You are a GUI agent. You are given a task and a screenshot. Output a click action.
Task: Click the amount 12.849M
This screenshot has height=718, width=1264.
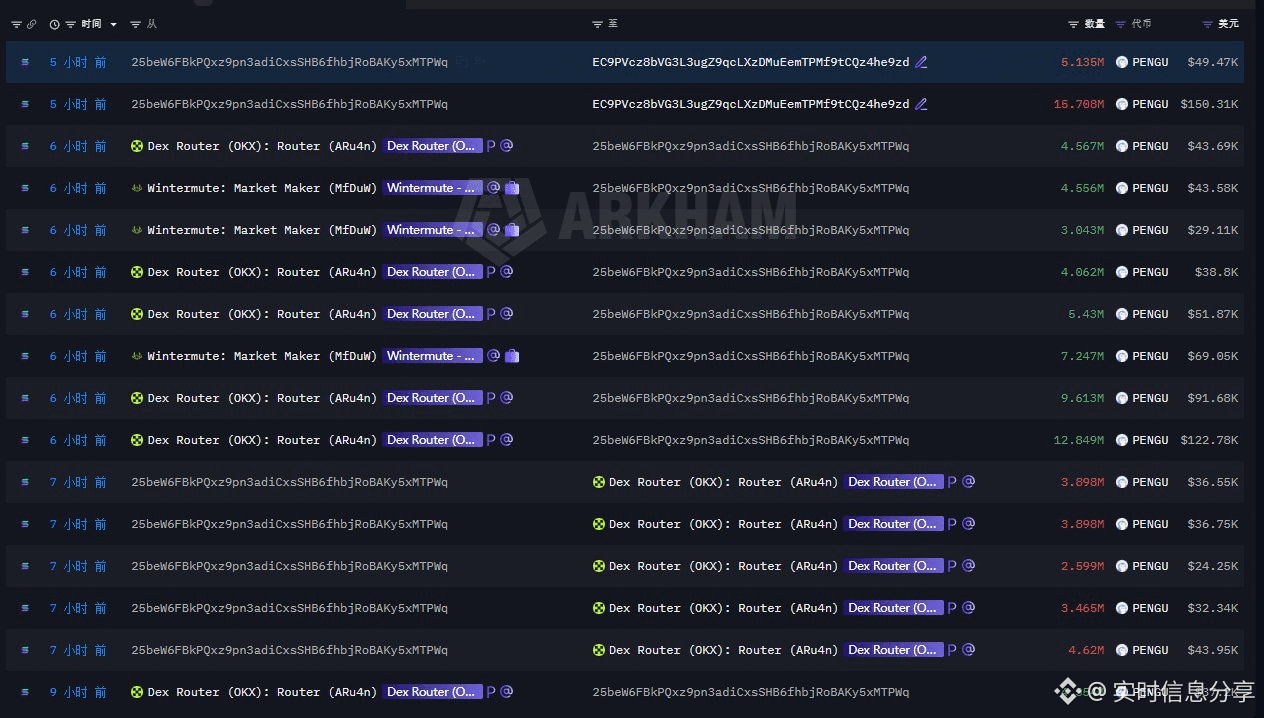click(1079, 440)
